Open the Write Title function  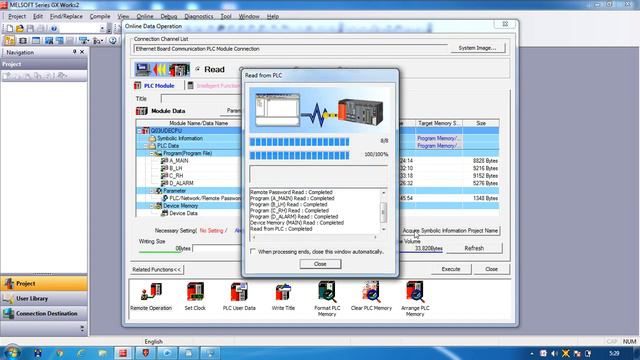click(283, 297)
